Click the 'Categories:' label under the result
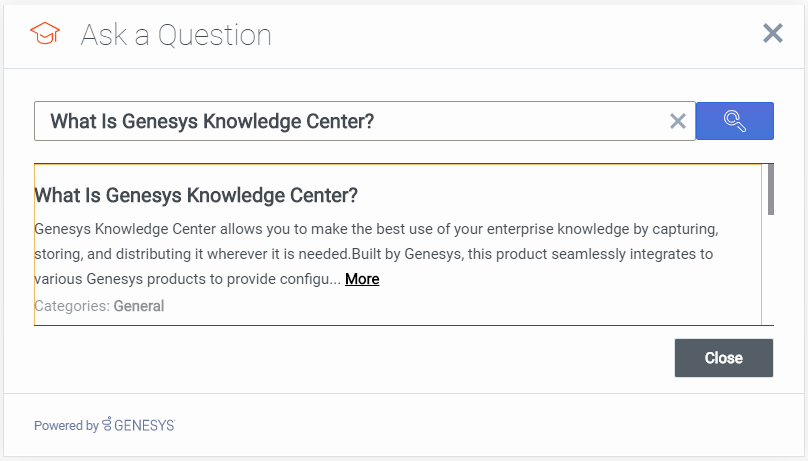Screen dimensions: 808x461 [x=71, y=306]
